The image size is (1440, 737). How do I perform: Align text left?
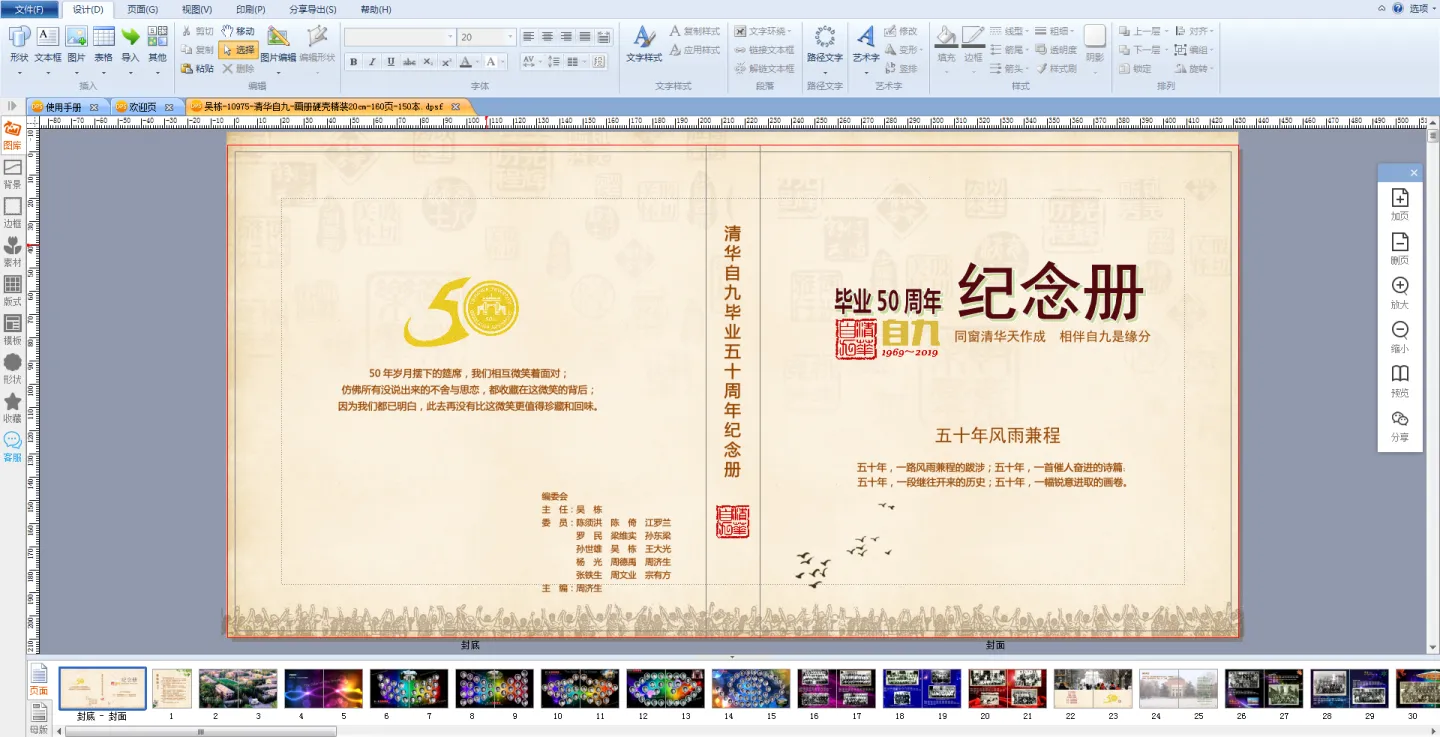pyautogui.click(x=529, y=37)
